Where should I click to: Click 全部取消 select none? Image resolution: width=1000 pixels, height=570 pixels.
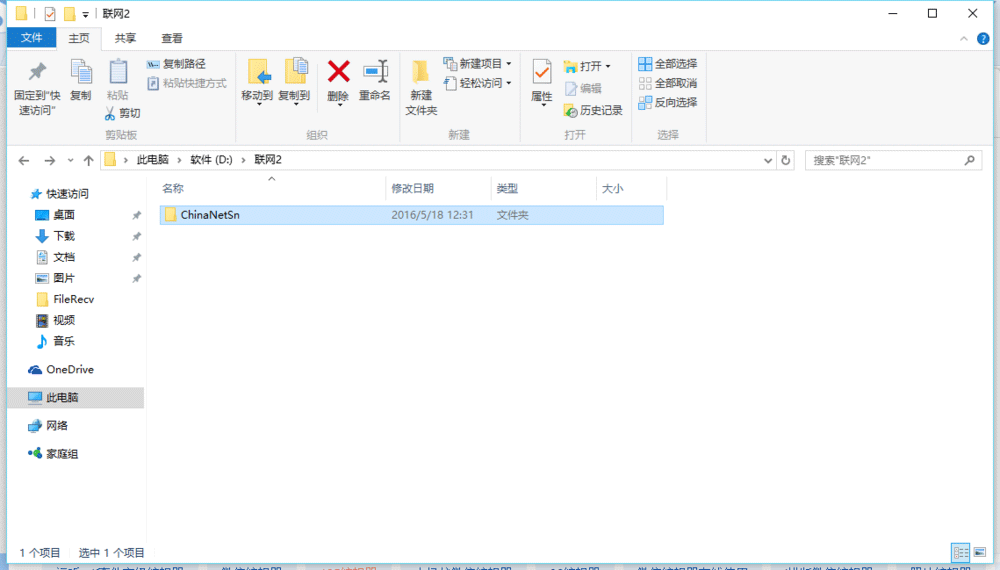(x=668, y=83)
